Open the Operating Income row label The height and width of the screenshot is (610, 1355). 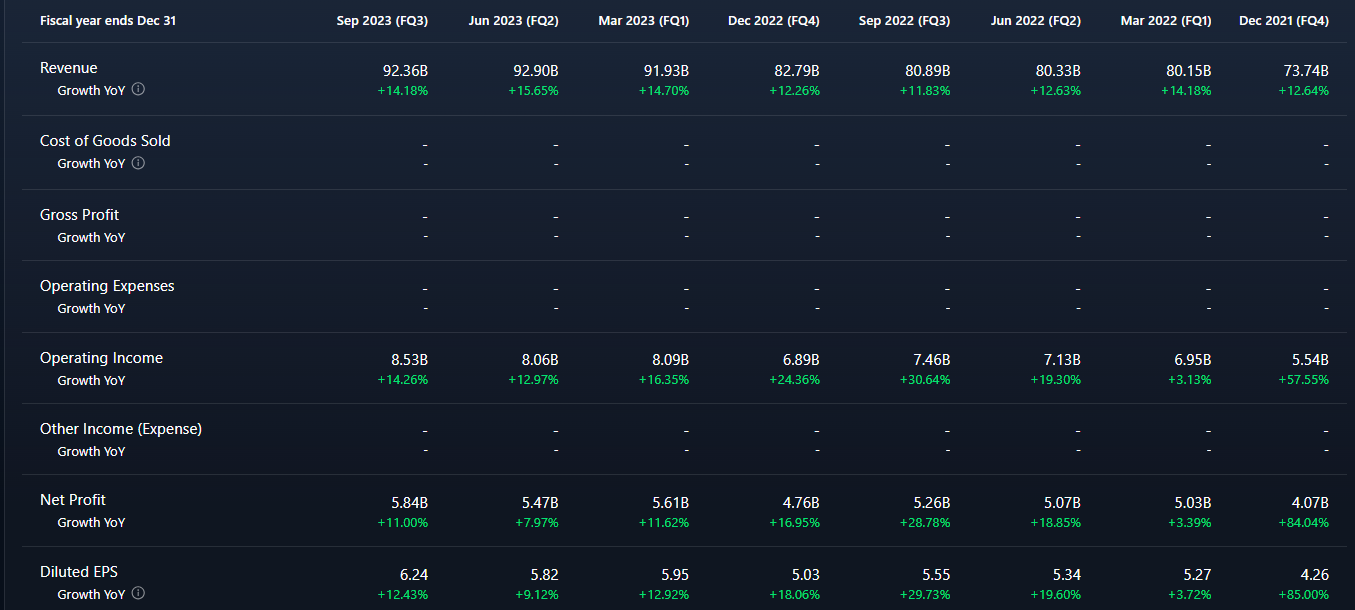click(x=101, y=358)
